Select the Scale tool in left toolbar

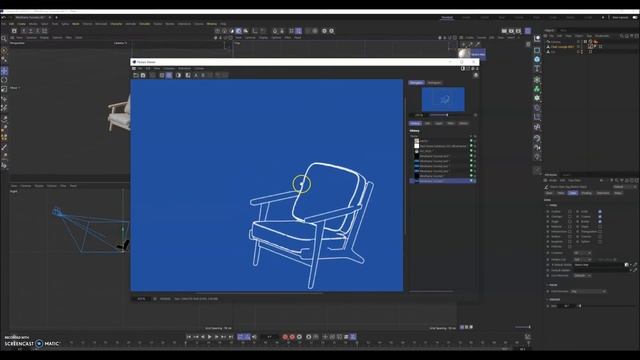point(4,89)
